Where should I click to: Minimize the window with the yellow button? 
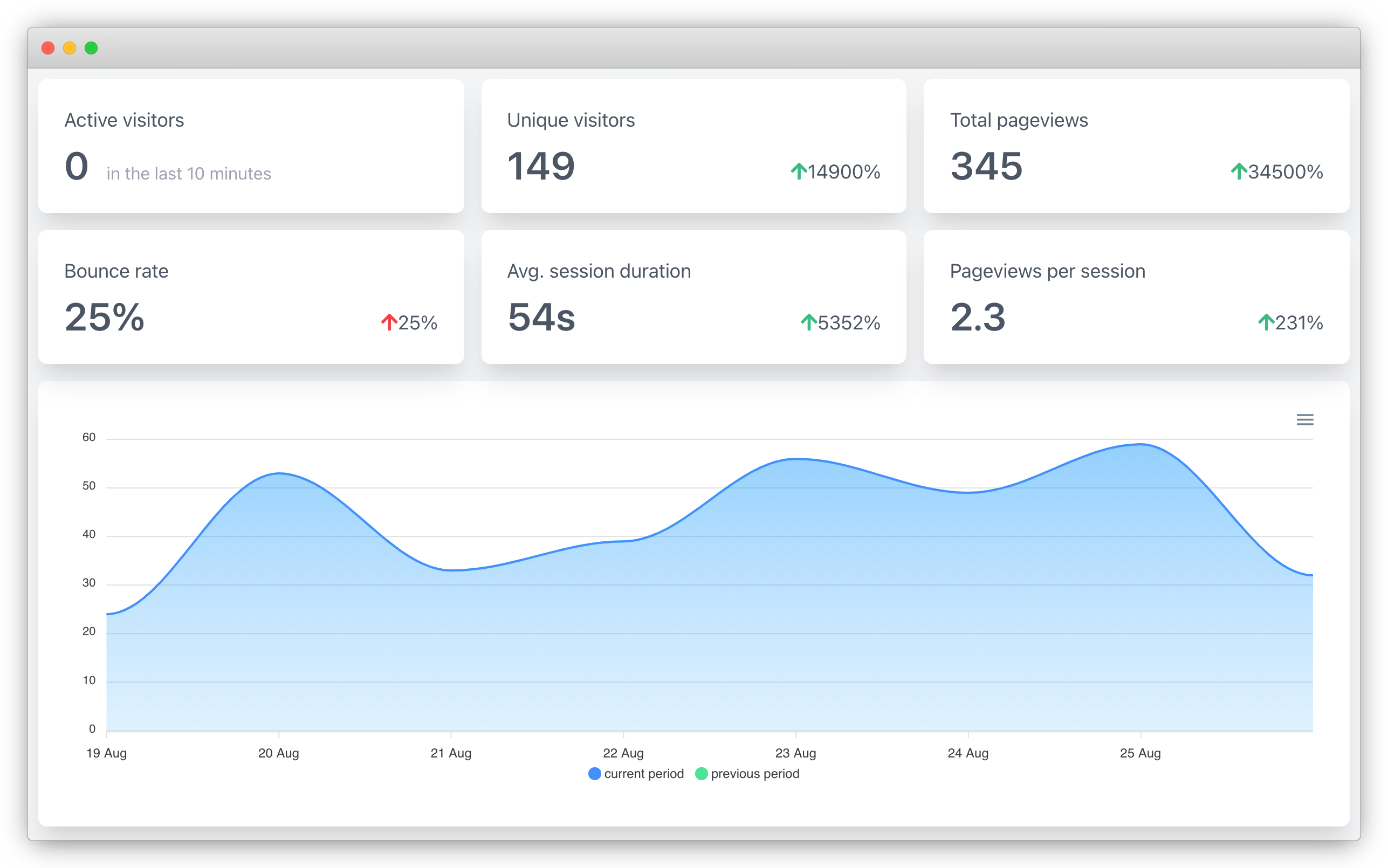(x=70, y=48)
